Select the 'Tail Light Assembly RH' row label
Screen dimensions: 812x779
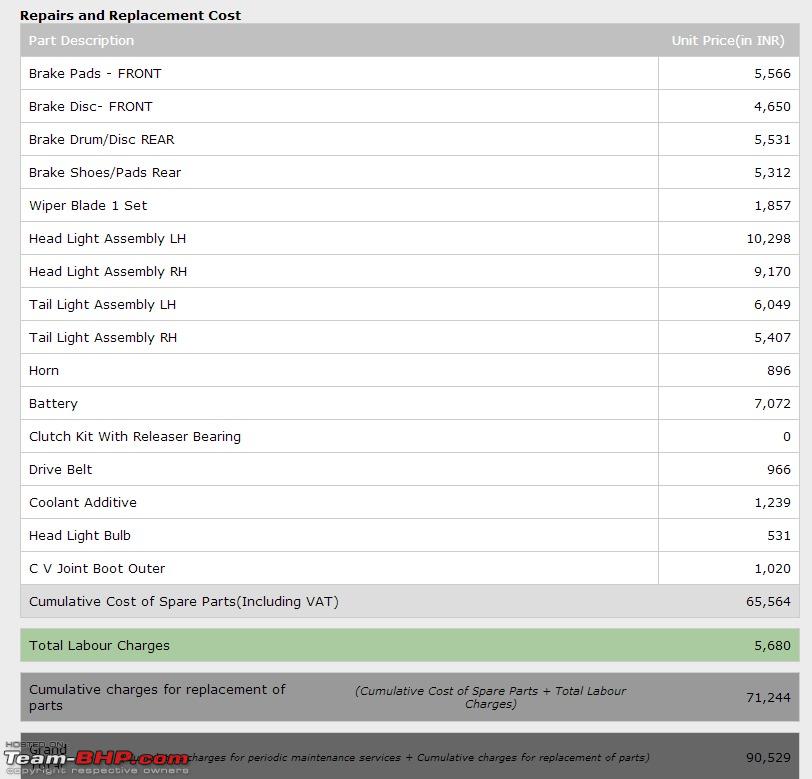[x=103, y=338]
